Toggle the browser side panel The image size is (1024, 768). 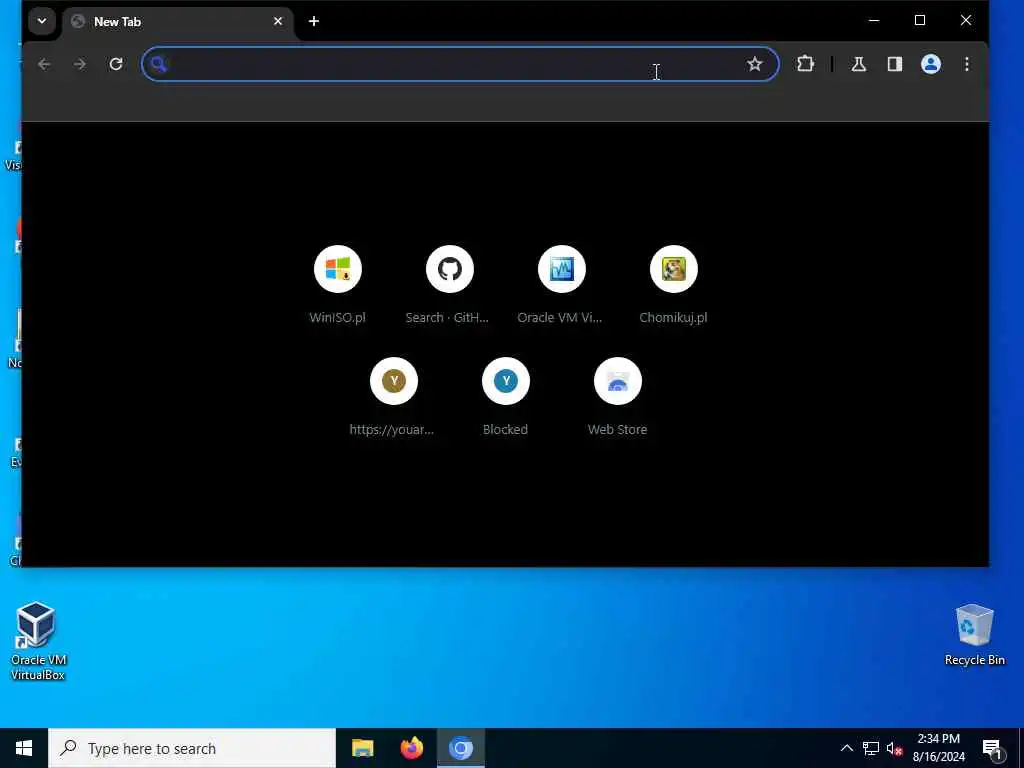pos(895,64)
